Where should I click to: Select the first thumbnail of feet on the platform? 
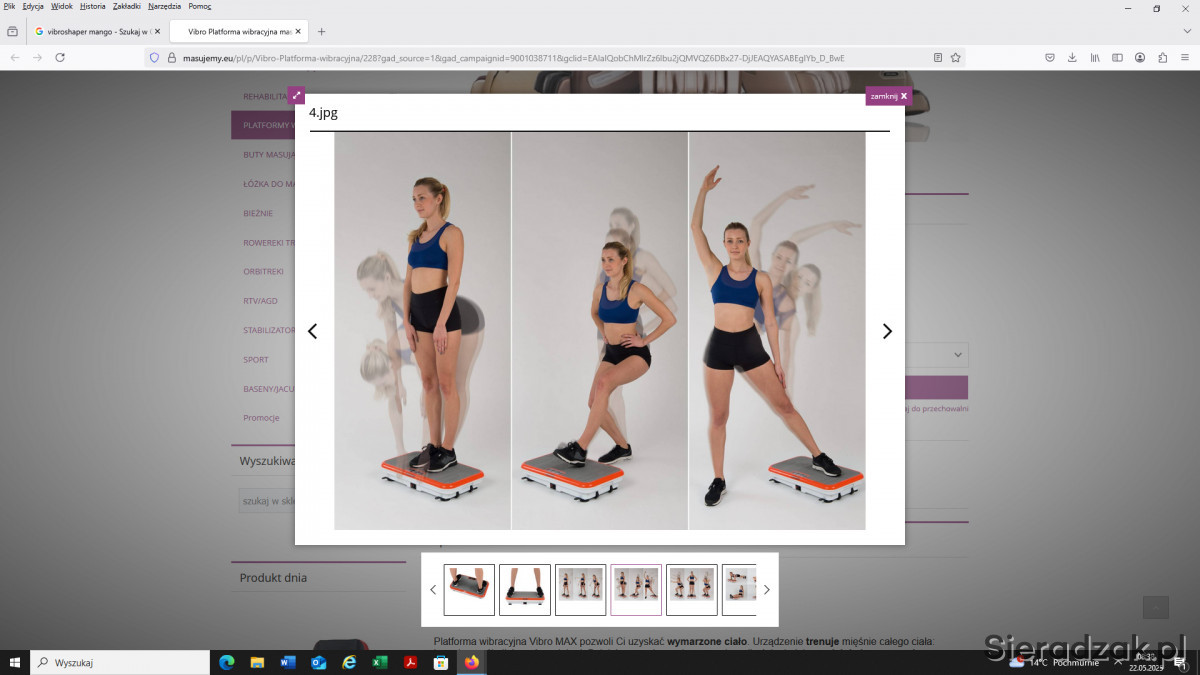pyautogui.click(x=469, y=589)
